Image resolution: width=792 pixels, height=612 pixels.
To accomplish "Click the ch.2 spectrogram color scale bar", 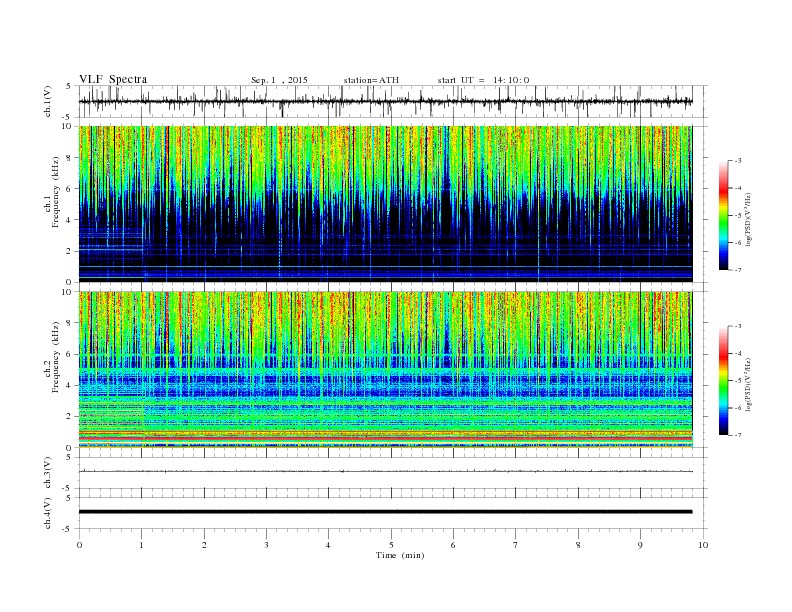I will 723,380.
